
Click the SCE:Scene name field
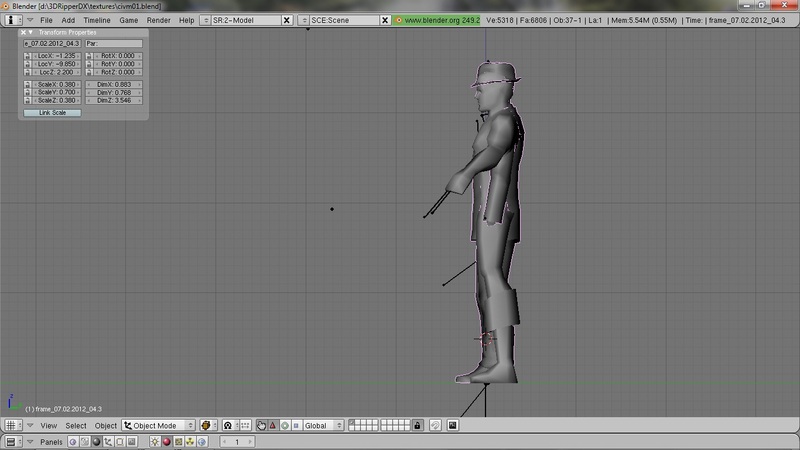(x=344, y=20)
